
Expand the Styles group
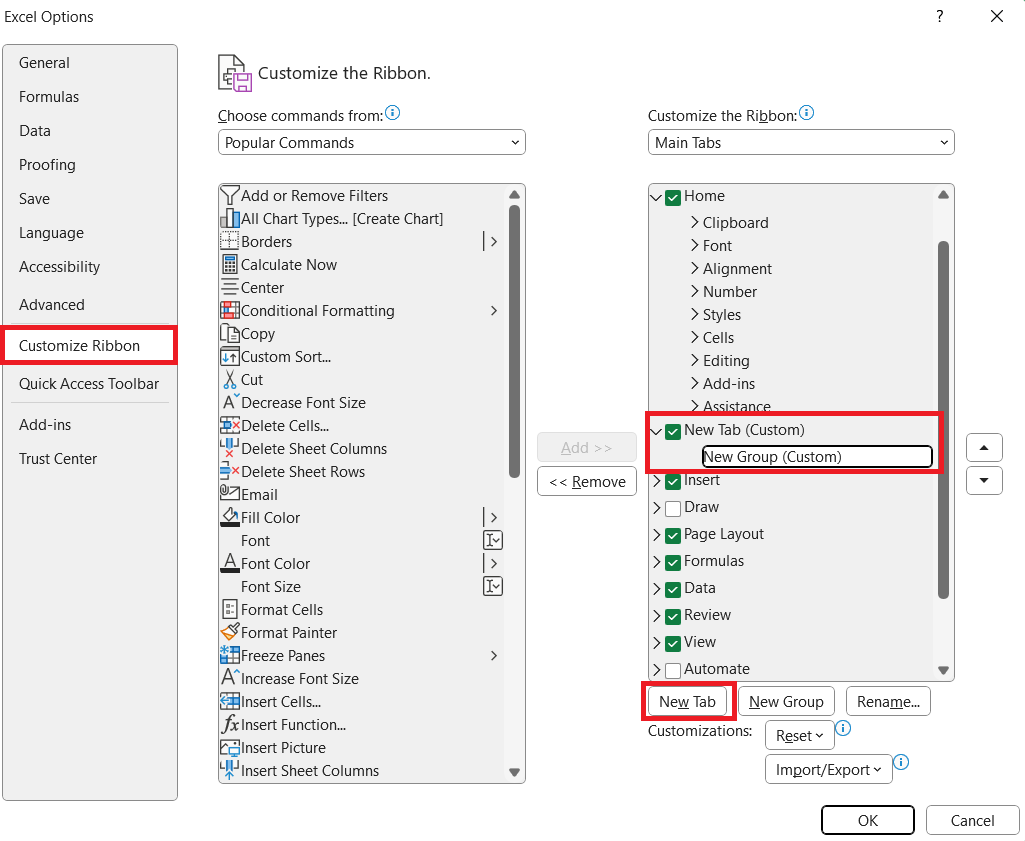coord(695,314)
